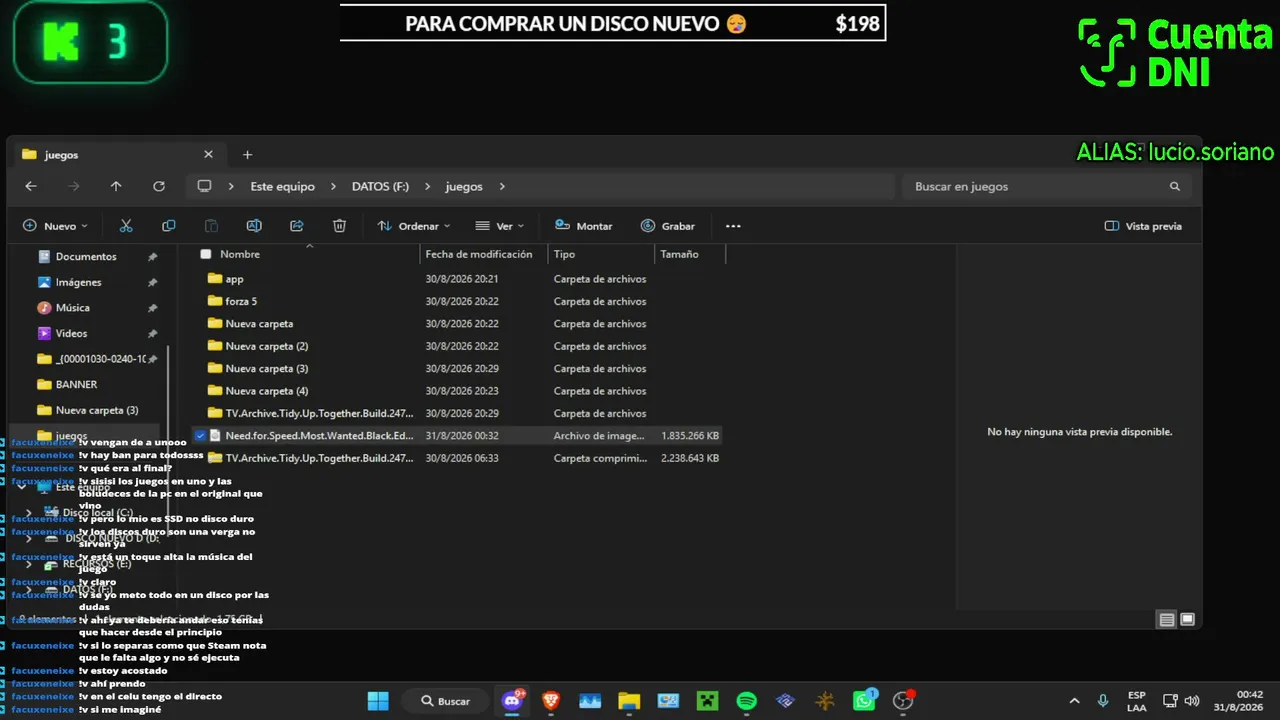Viewport: 1280px width, 720px height.
Task: Open BANNER folder in the sidebar
Action: click(76, 384)
